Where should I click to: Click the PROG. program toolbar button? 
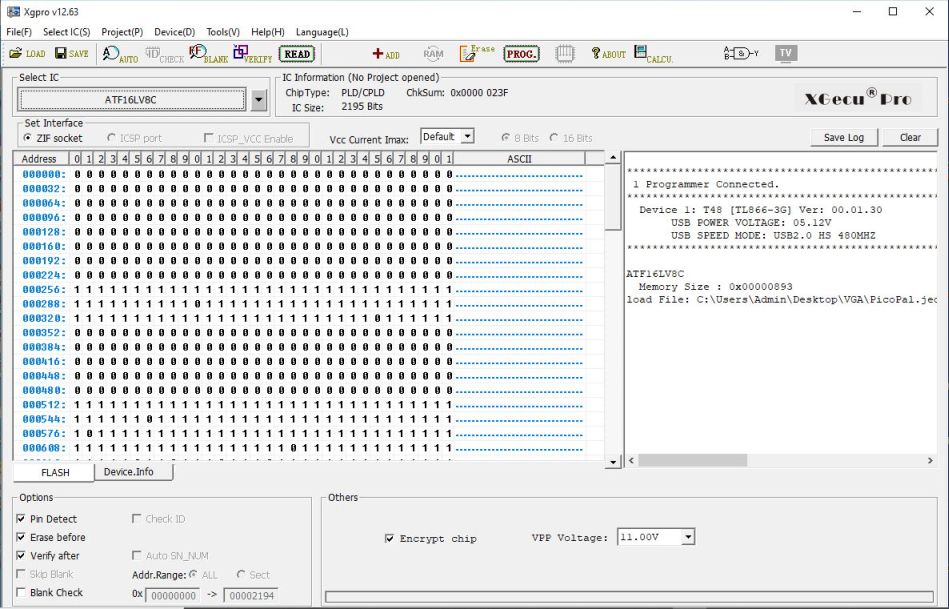tap(521, 54)
